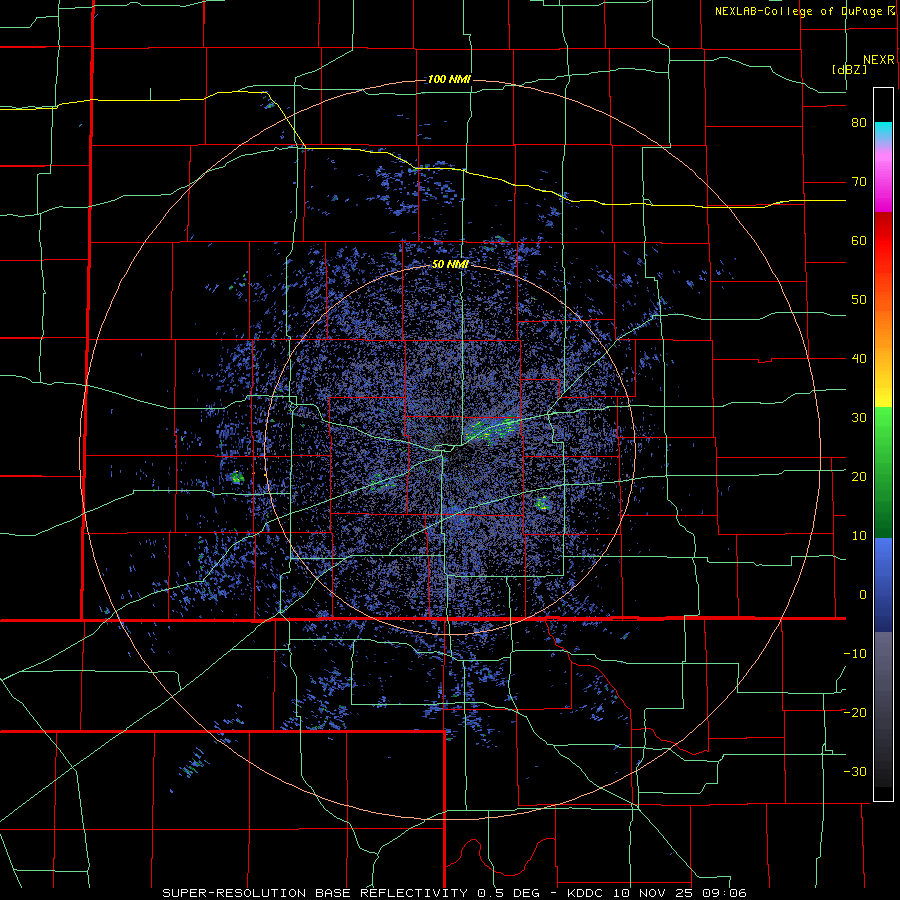Click the isolated green echo west of the 50 NMI ring
Viewport: 900px width, 900px height.
click(236, 476)
